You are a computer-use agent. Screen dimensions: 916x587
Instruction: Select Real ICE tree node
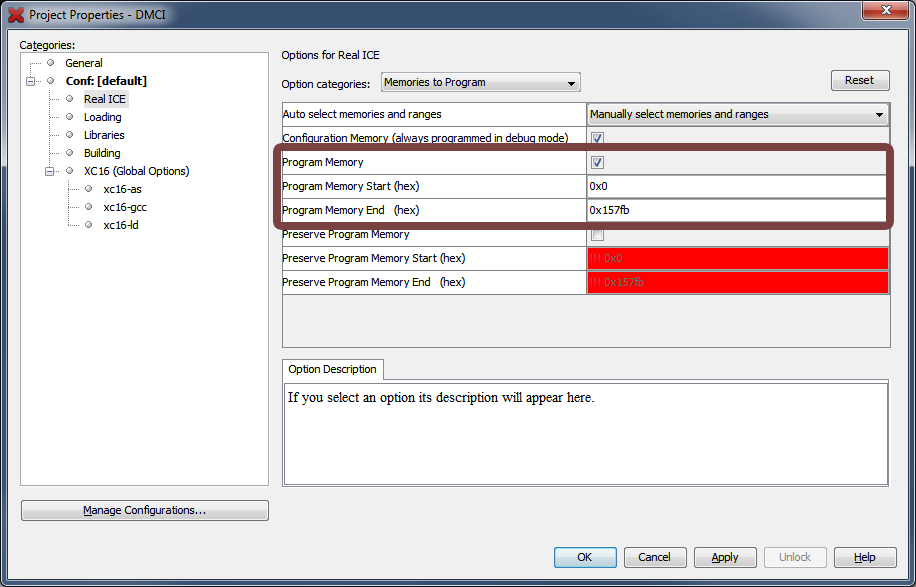coord(104,99)
